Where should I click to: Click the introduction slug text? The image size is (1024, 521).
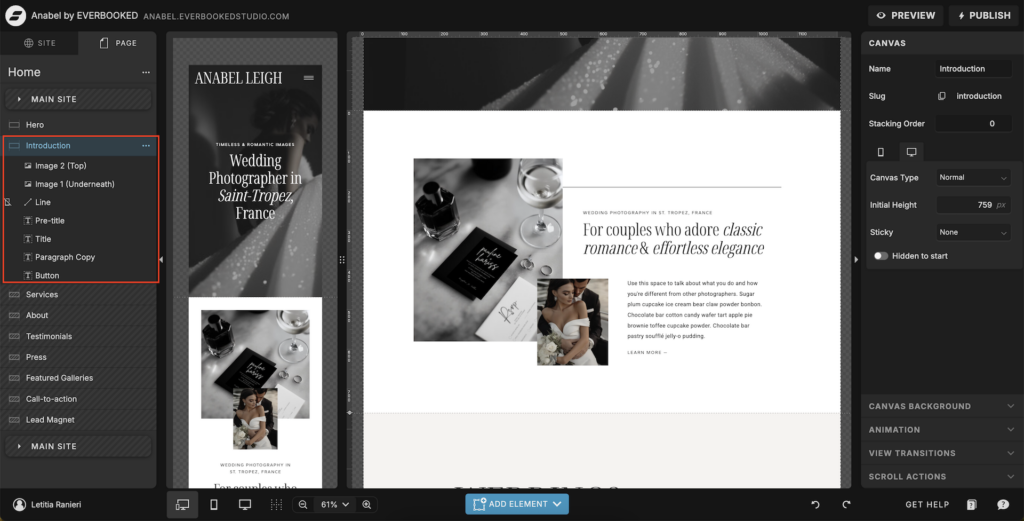pos(978,96)
